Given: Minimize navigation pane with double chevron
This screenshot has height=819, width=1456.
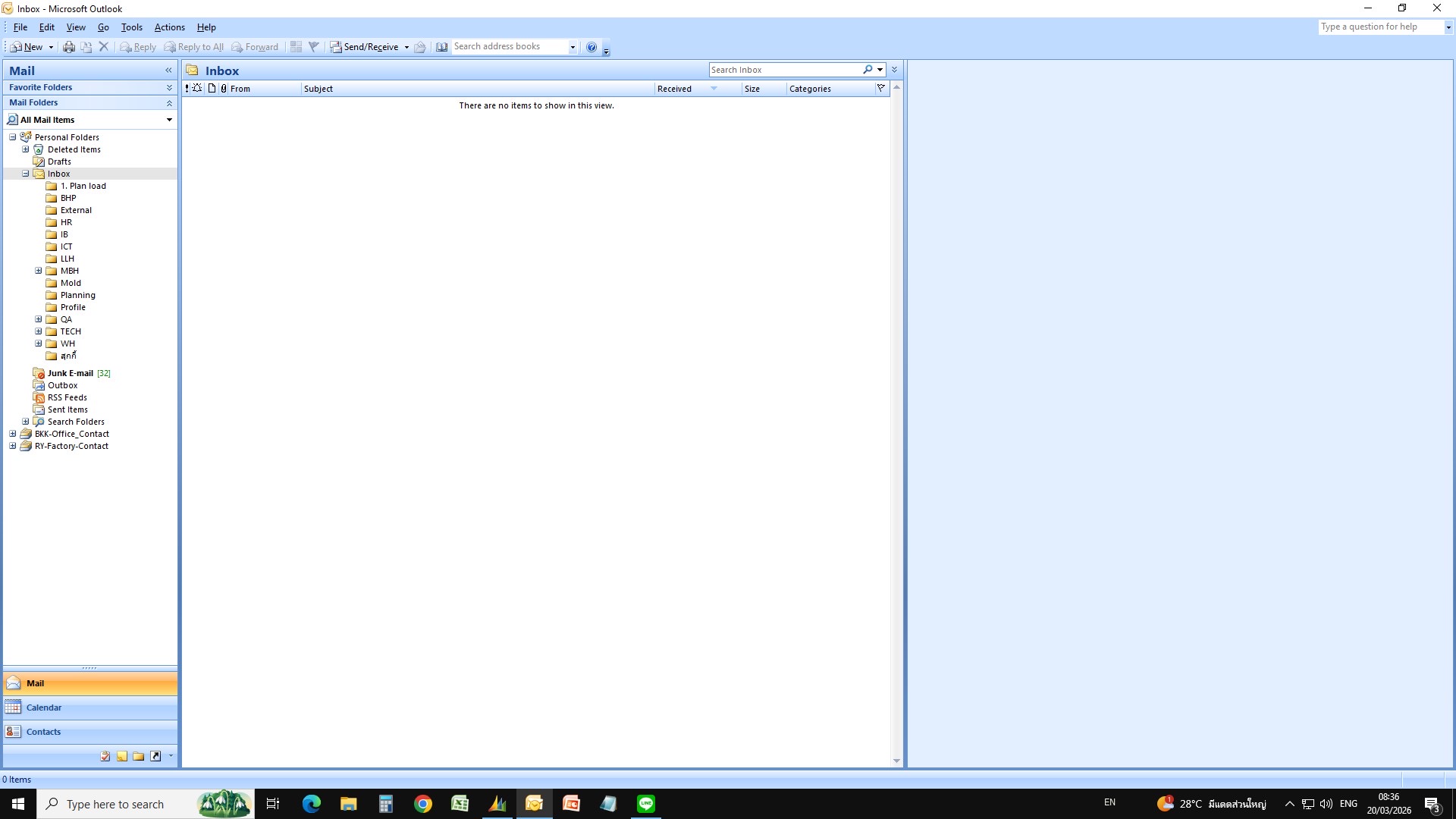Looking at the screenshot, I should click(168, 71).
